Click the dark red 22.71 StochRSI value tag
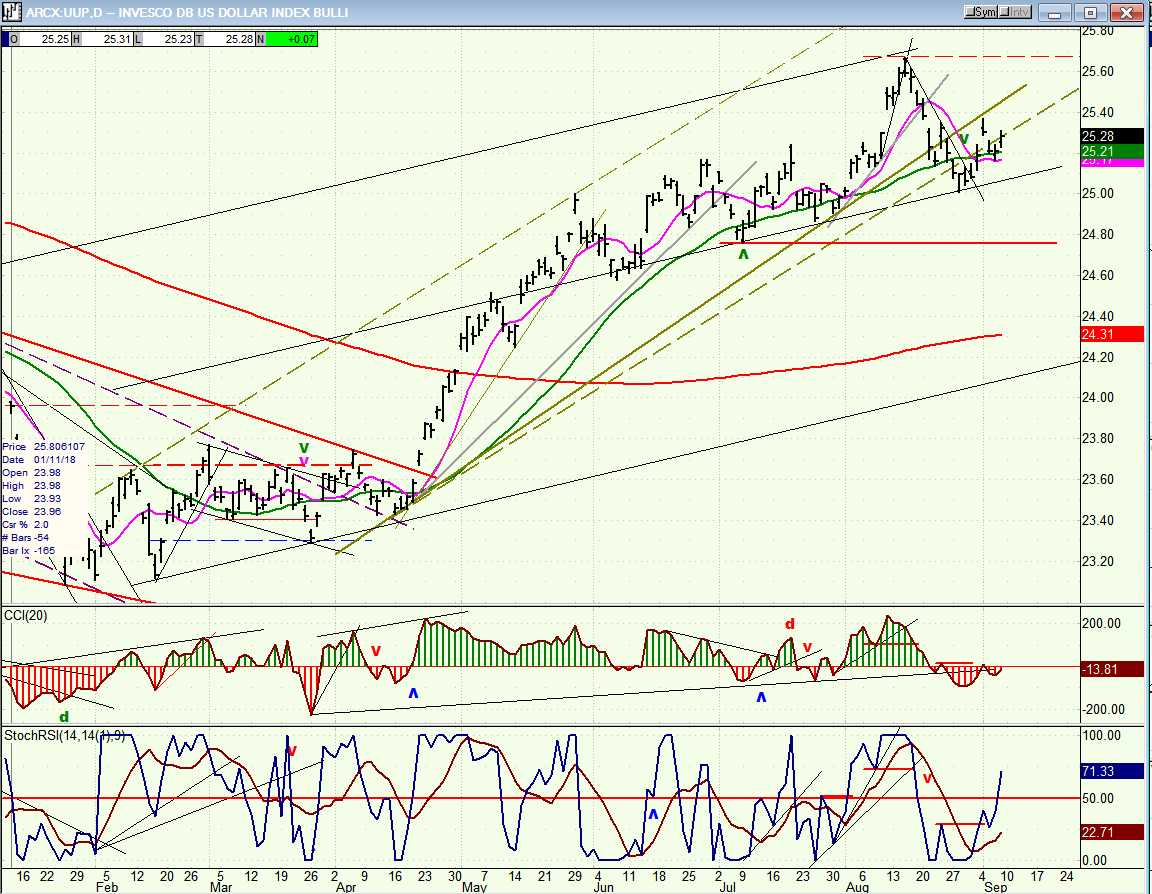 (1112, 832)
